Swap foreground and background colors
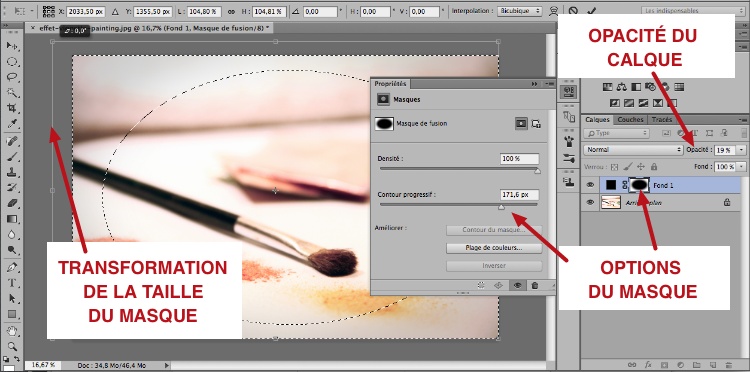Screen dimensions: 750x372 pos(17,359)
